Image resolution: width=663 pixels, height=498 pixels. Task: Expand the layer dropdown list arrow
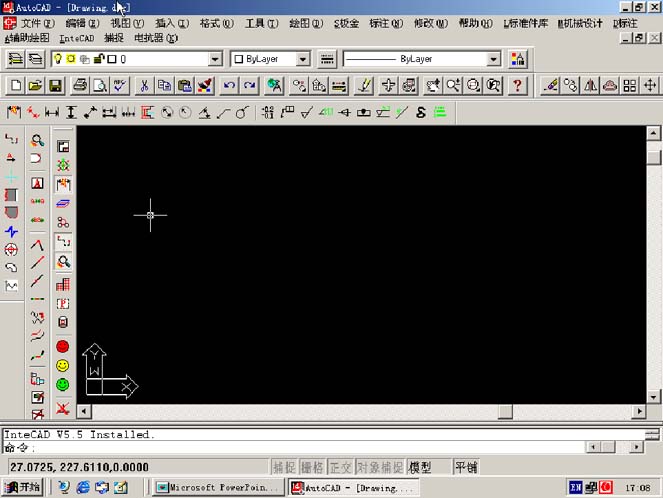coord(215,59)
